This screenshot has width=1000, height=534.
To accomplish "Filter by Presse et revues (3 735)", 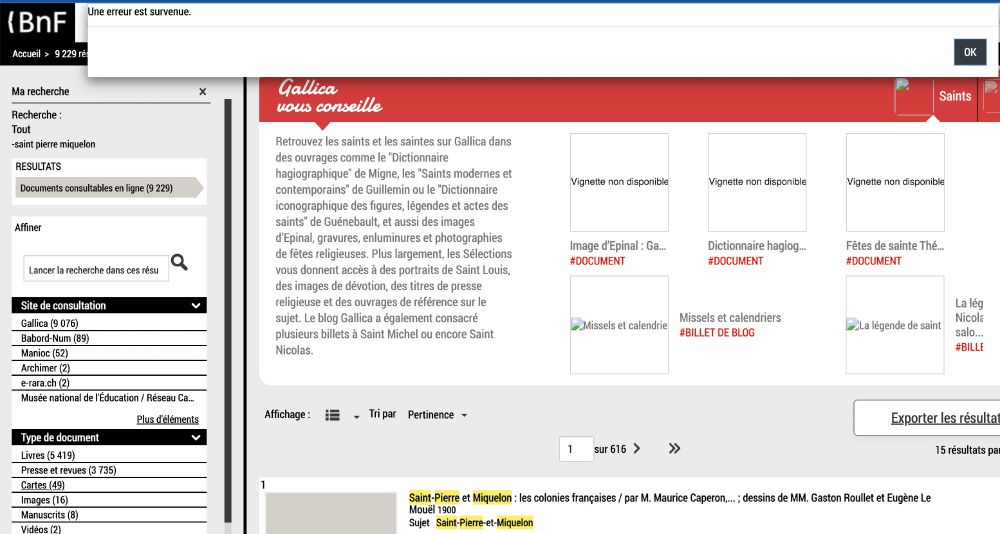I will coord(68,470).
